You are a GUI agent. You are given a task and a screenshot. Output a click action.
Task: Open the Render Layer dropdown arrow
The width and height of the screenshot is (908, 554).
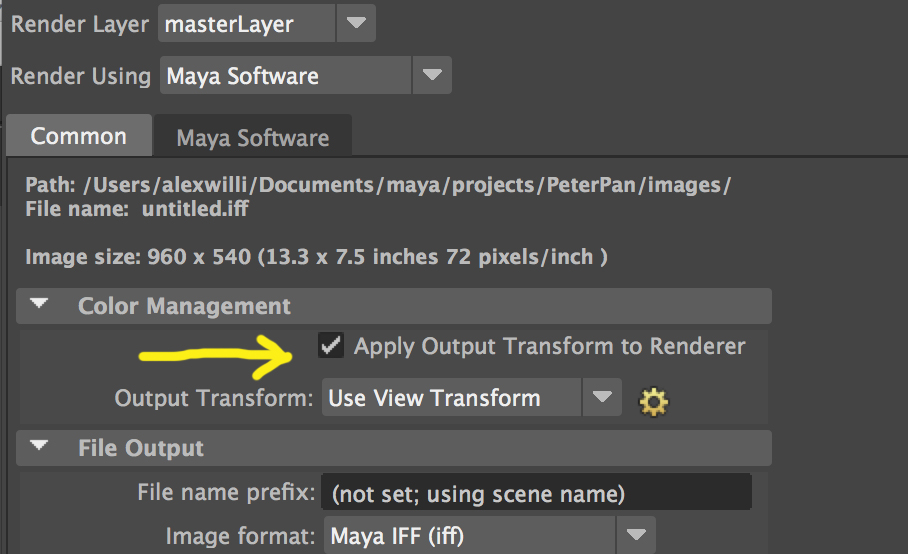(x=356, y=23)
